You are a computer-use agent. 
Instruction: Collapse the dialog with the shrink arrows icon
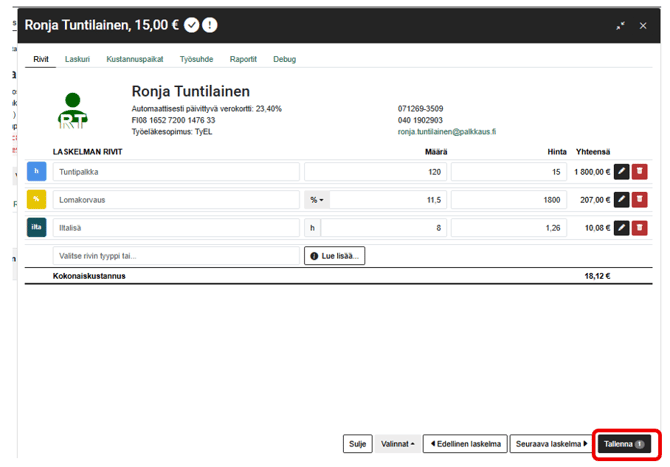620,26
